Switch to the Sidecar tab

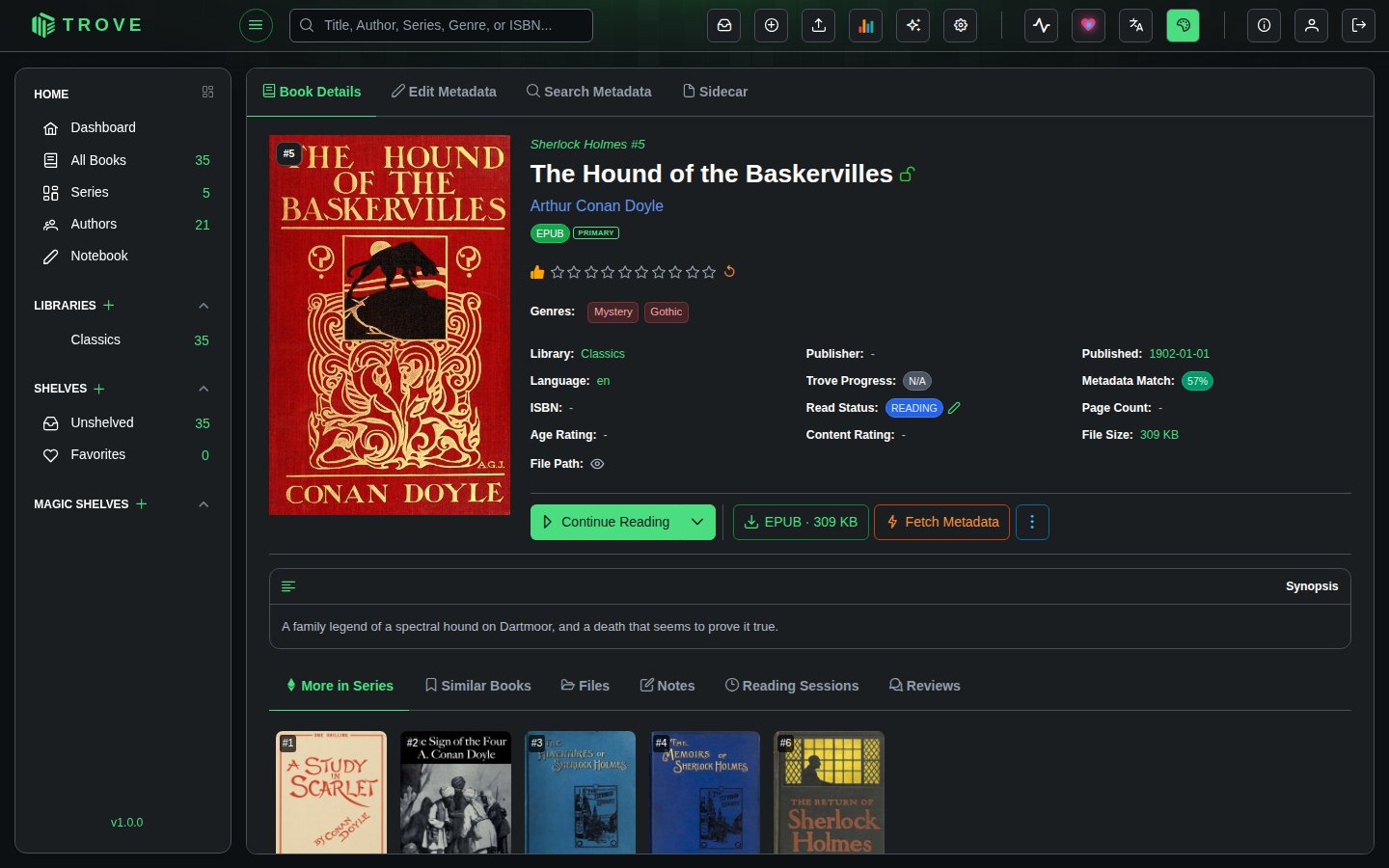(715, 92)
